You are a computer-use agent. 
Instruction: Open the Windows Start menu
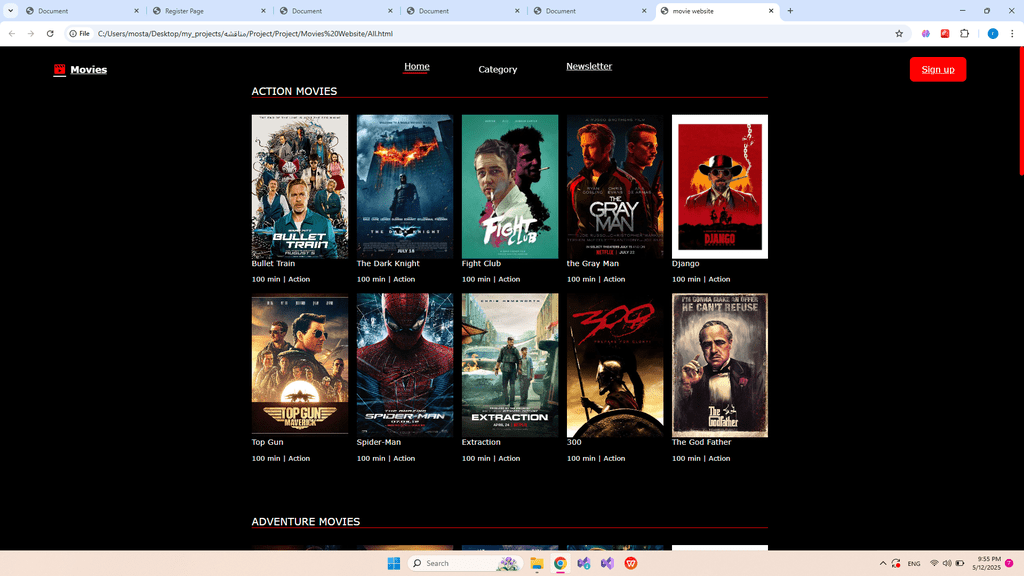click(x=394, y=563)
